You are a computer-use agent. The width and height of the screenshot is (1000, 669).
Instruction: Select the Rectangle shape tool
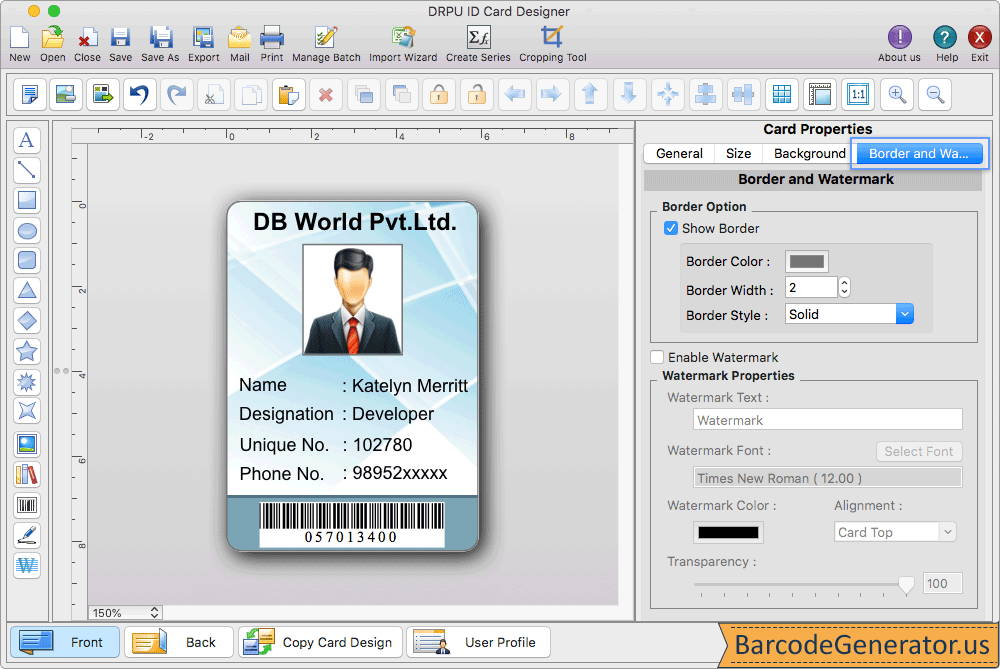pyautogui.click(x=27, y=200)
